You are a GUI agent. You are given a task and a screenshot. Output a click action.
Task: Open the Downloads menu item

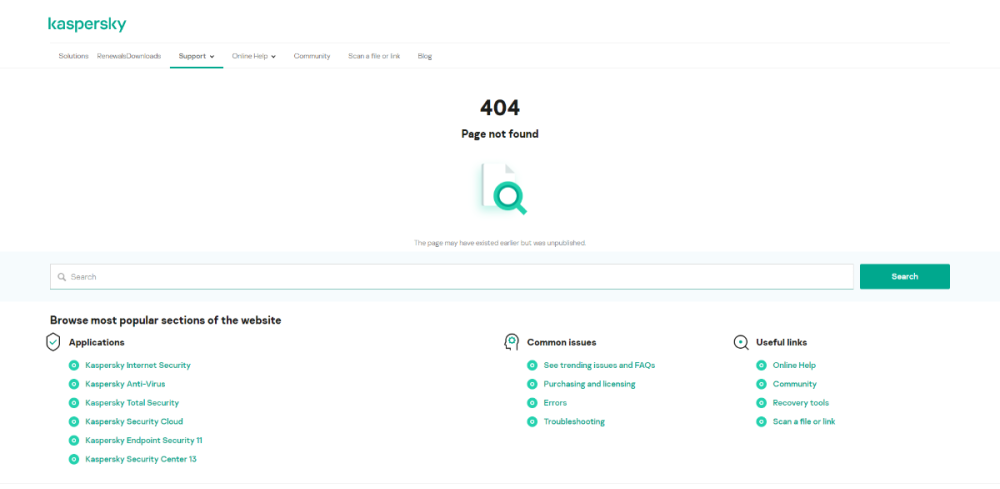click(x=144, y=56)
